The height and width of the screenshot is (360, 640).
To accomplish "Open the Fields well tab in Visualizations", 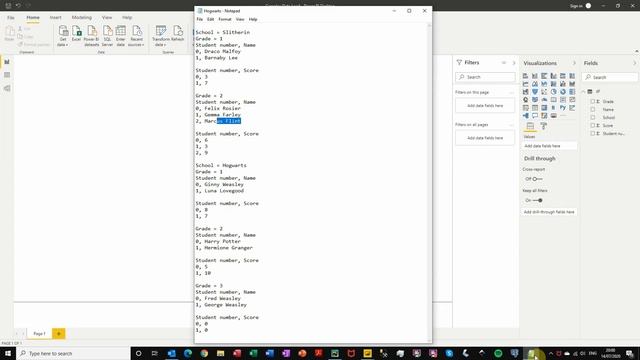I will click(x=530, y=126).
